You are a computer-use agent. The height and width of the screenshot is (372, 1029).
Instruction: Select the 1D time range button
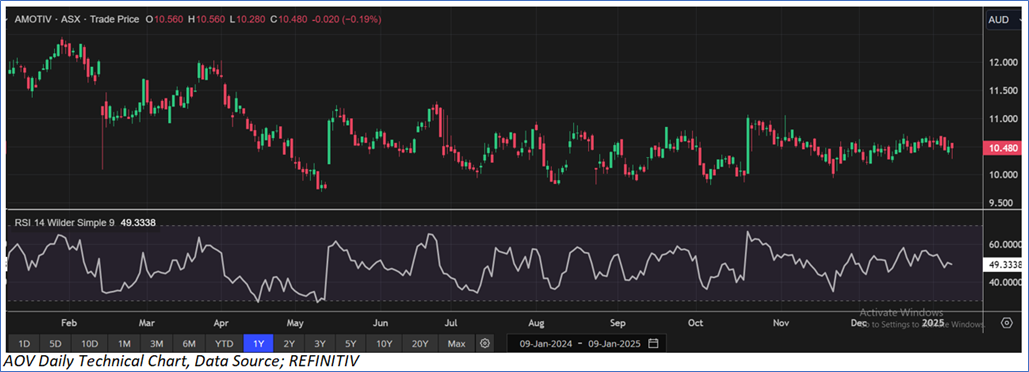(x=24, y=343)
